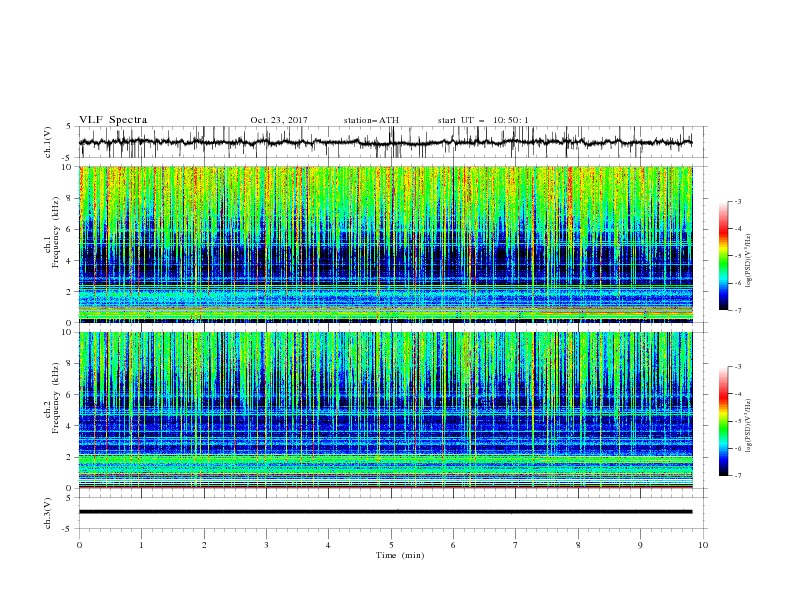Click time axis tick label "2"

coord(204,545)
